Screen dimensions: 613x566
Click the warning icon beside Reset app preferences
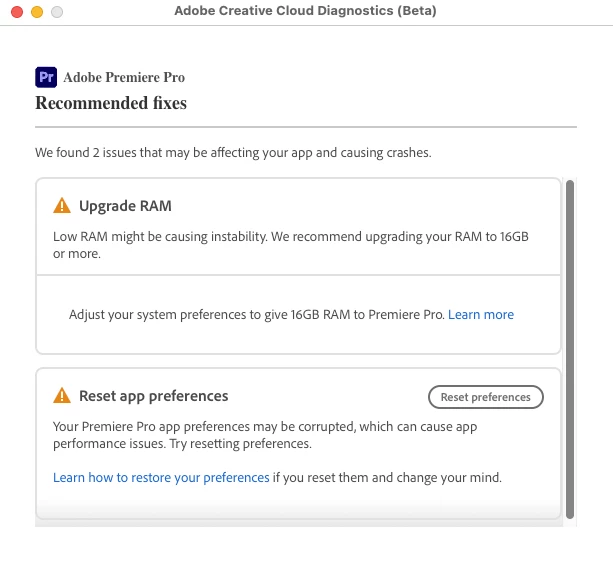pos(62,396)
